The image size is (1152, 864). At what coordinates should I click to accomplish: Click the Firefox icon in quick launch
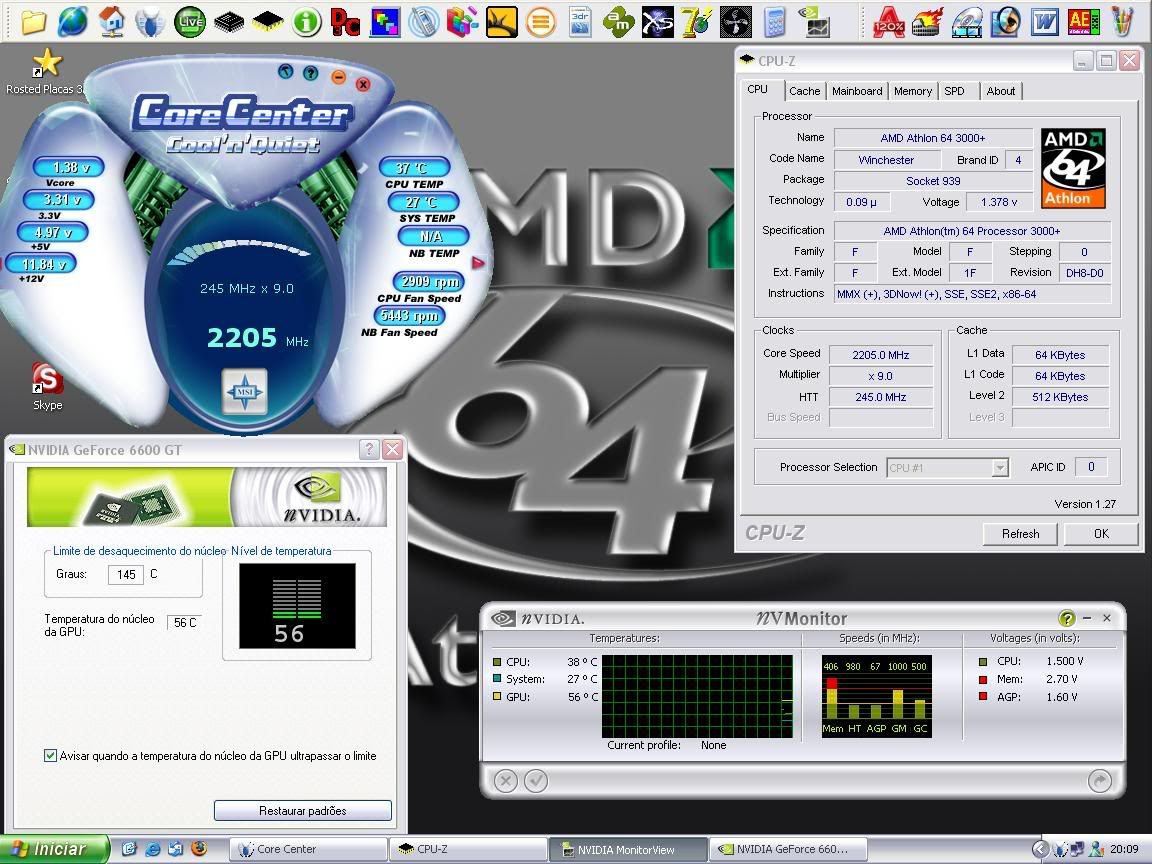pos(198,849)
